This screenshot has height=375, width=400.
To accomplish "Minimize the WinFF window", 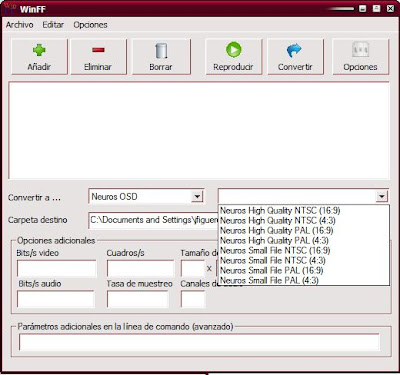I will pos(363,9).
